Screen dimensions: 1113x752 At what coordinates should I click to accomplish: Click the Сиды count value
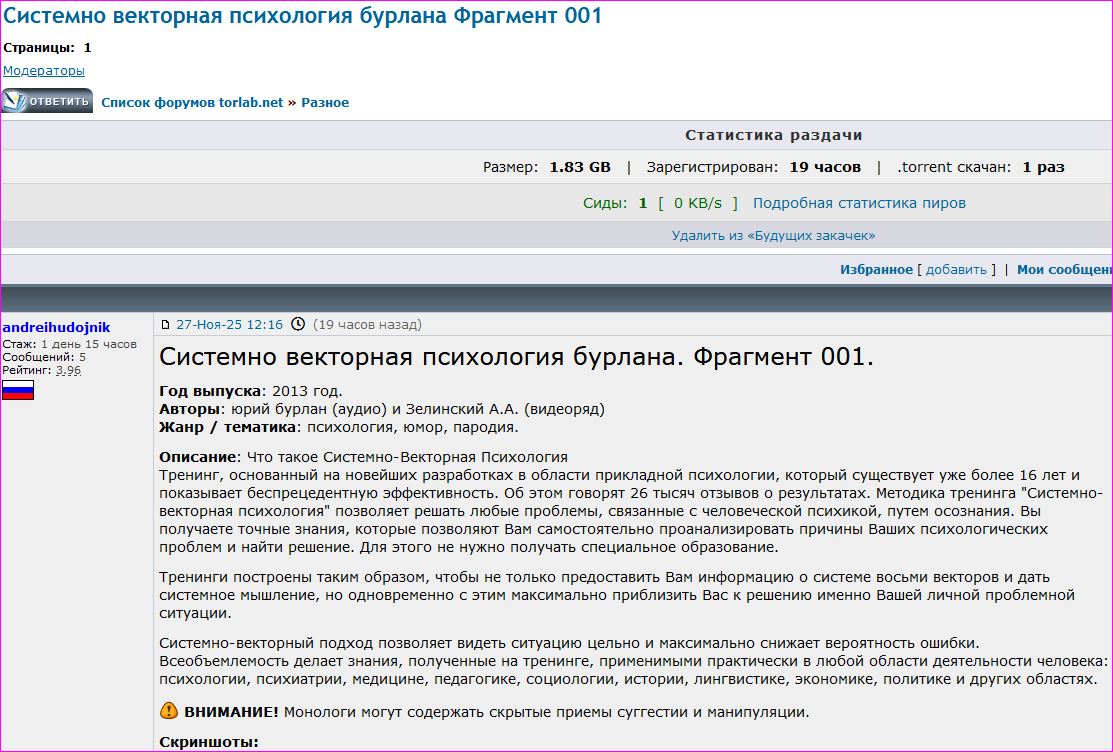(x=643, y=203)
